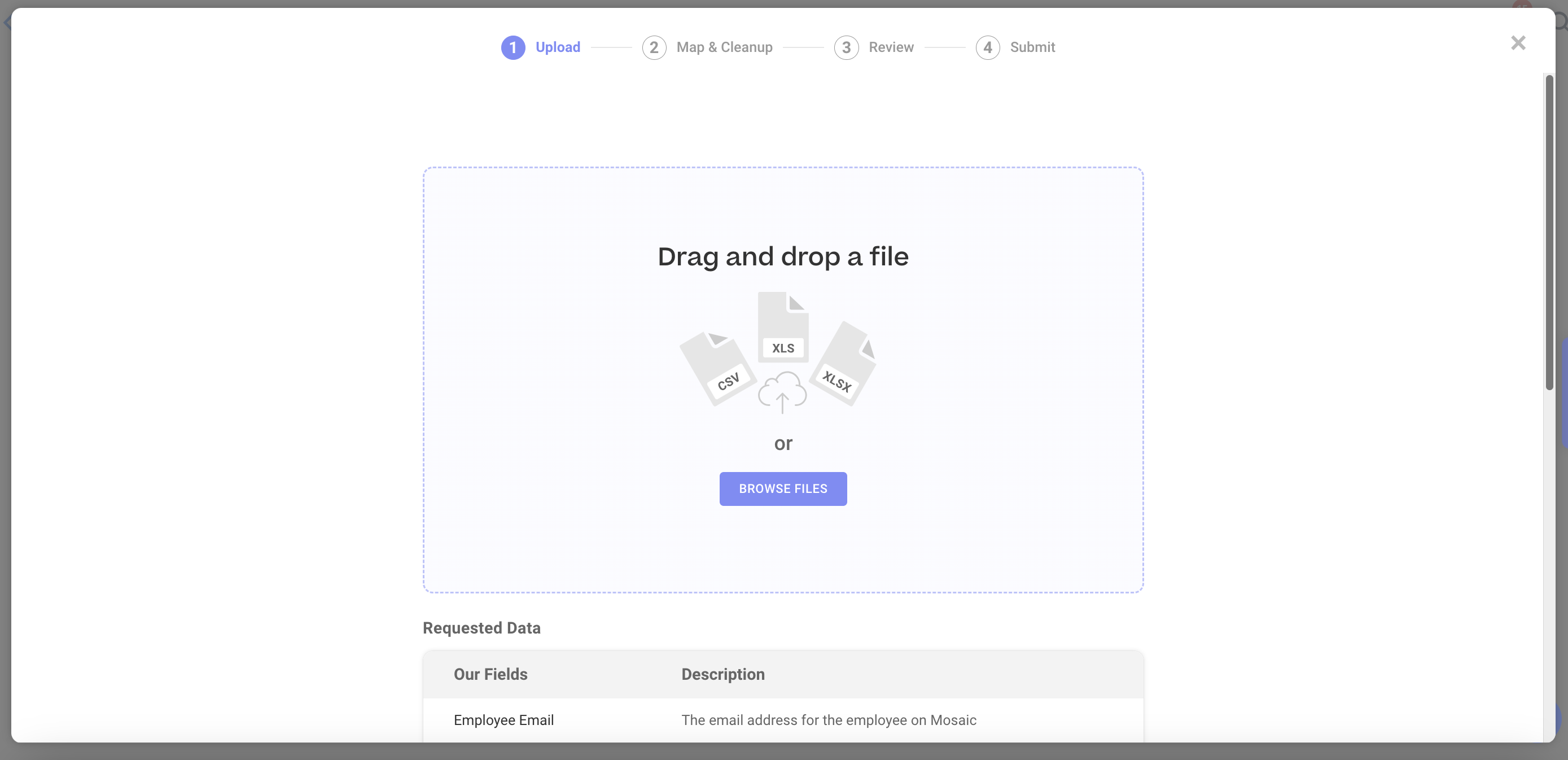Click the XLSX file icon
The height and width of the screenshot is (760, 1568).
tap(844, 364)
